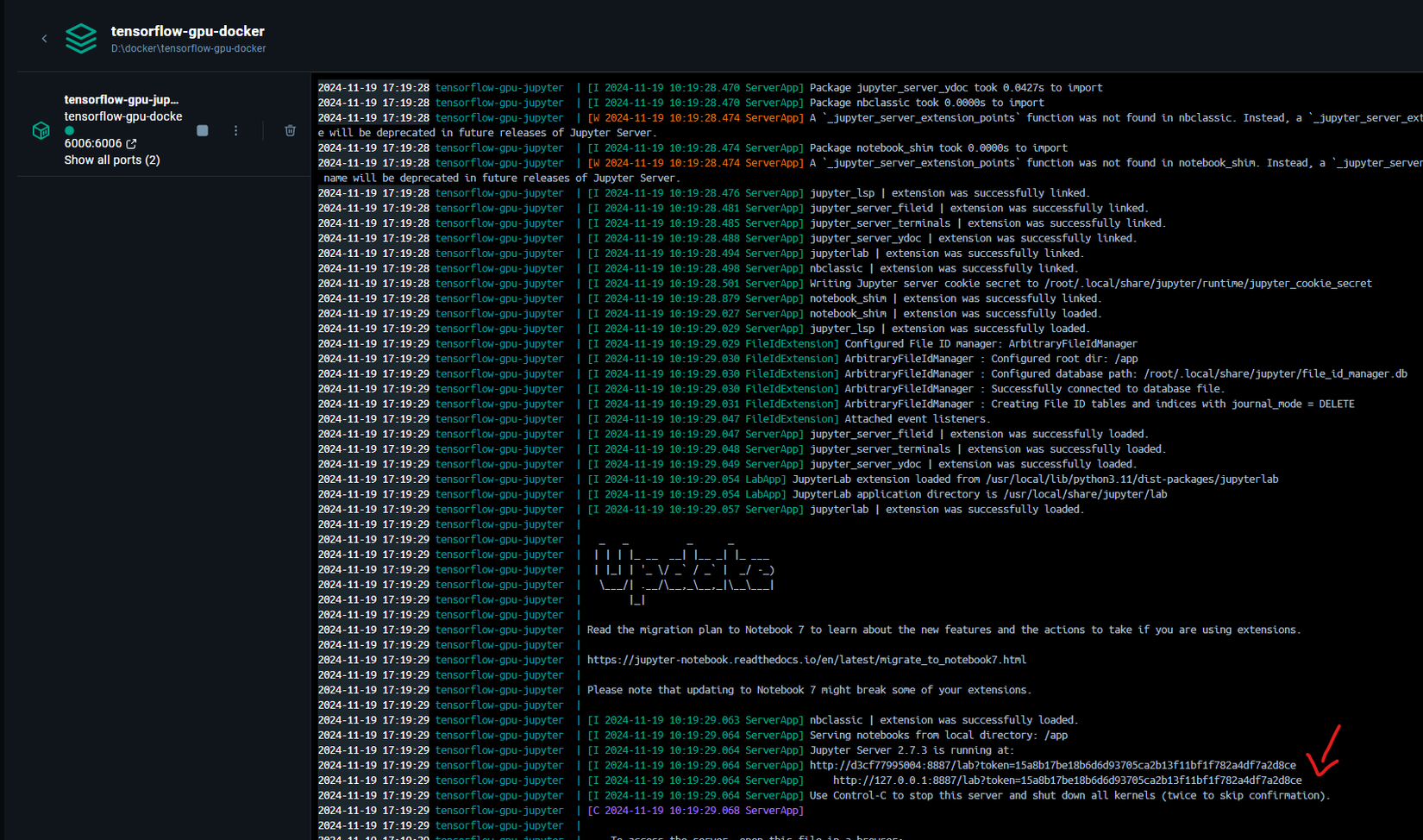The width and height of the screenshot is (1423, 840).
Task: Click 'jupyter_server_ydoc | extension was successfully loaded.'
Action: click(973, 465)
